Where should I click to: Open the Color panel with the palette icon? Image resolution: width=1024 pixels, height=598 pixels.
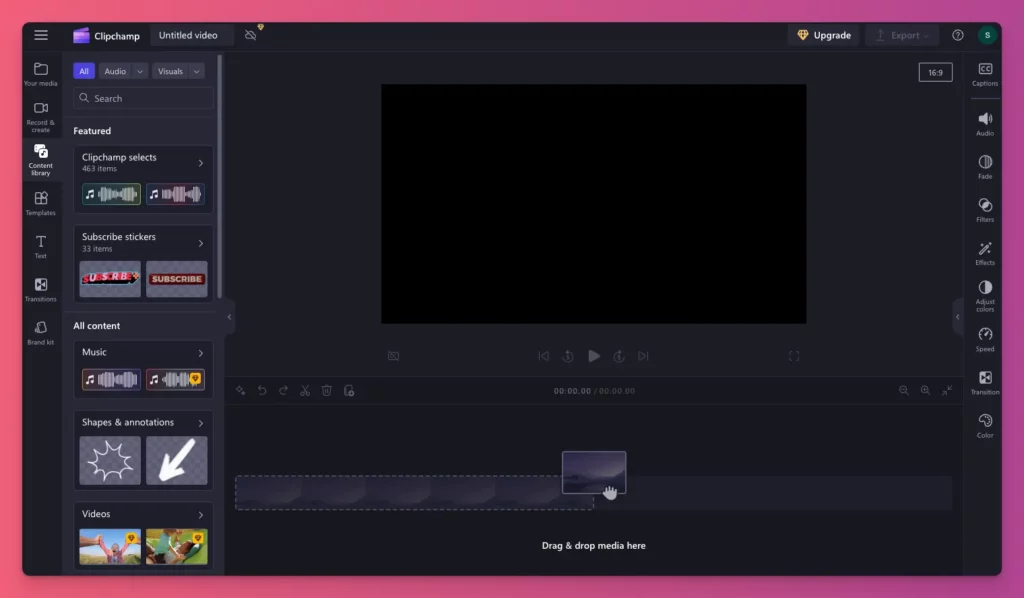click(x=984, y=420)
